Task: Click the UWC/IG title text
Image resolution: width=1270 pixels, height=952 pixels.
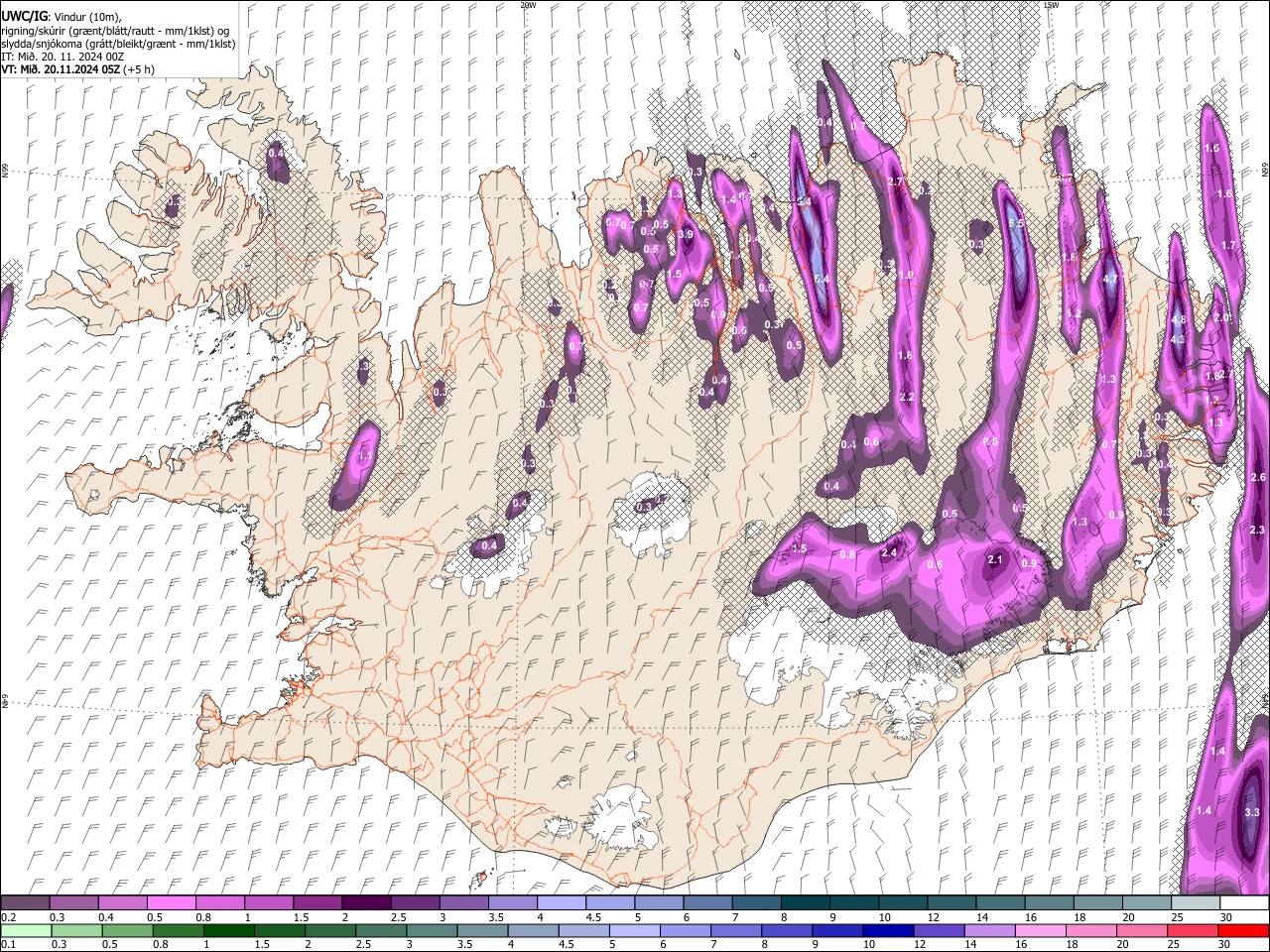Action: 24,16
